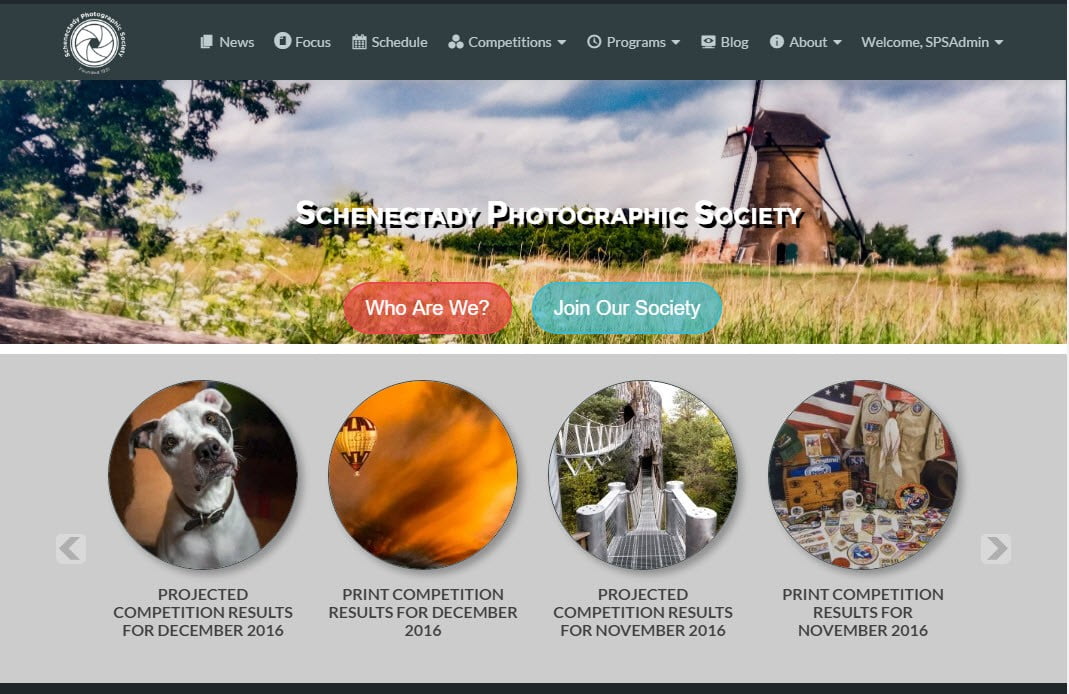This screenshot has width=1069, height=694.
Task: Click the News icon in navbar
Action: pyautogui.click(x=207, y=42)
